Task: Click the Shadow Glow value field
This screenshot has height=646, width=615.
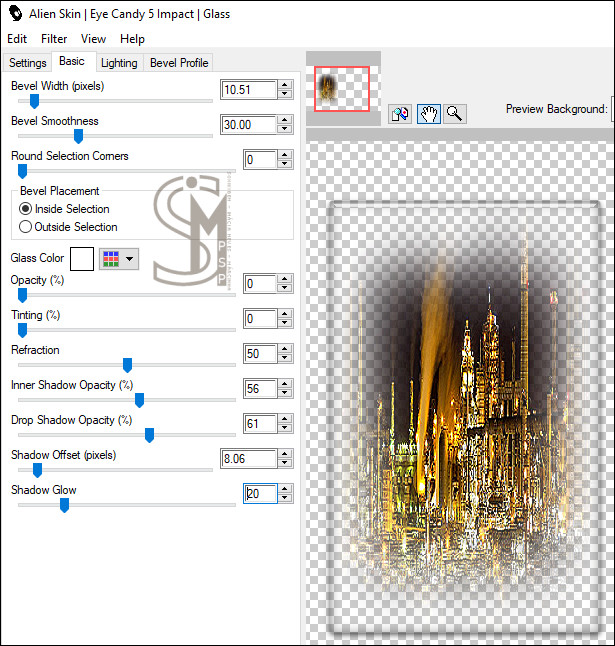Action: click(x=259, y=494)
